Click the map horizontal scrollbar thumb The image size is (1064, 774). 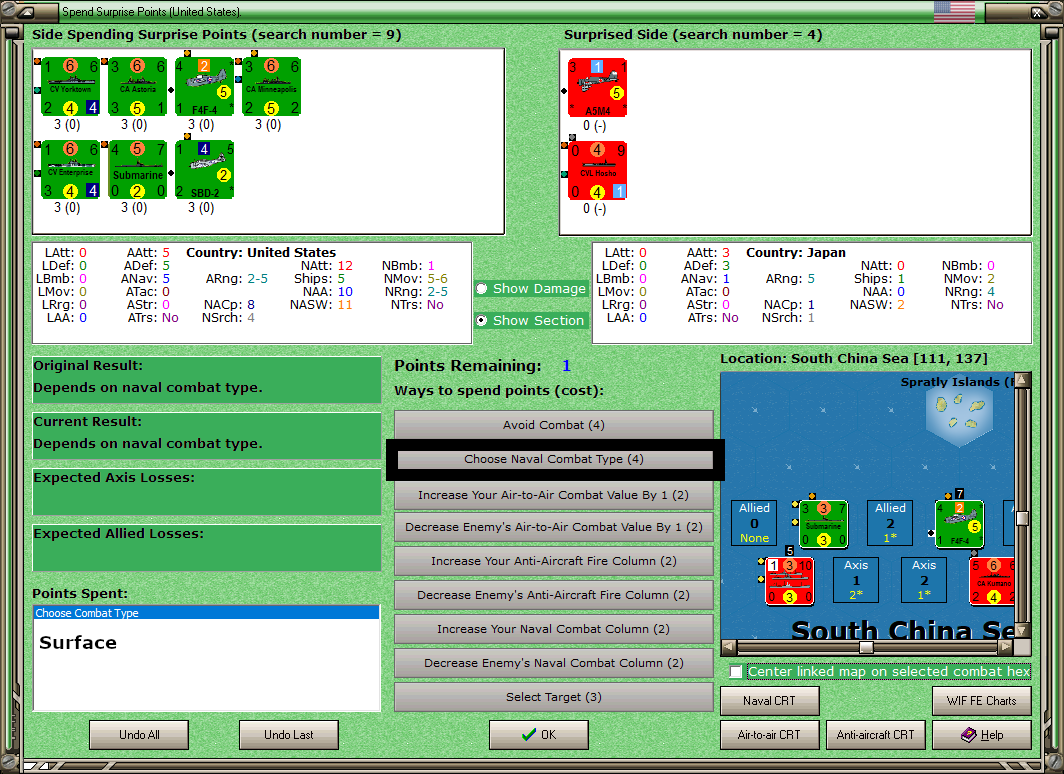tap(866, 647)
